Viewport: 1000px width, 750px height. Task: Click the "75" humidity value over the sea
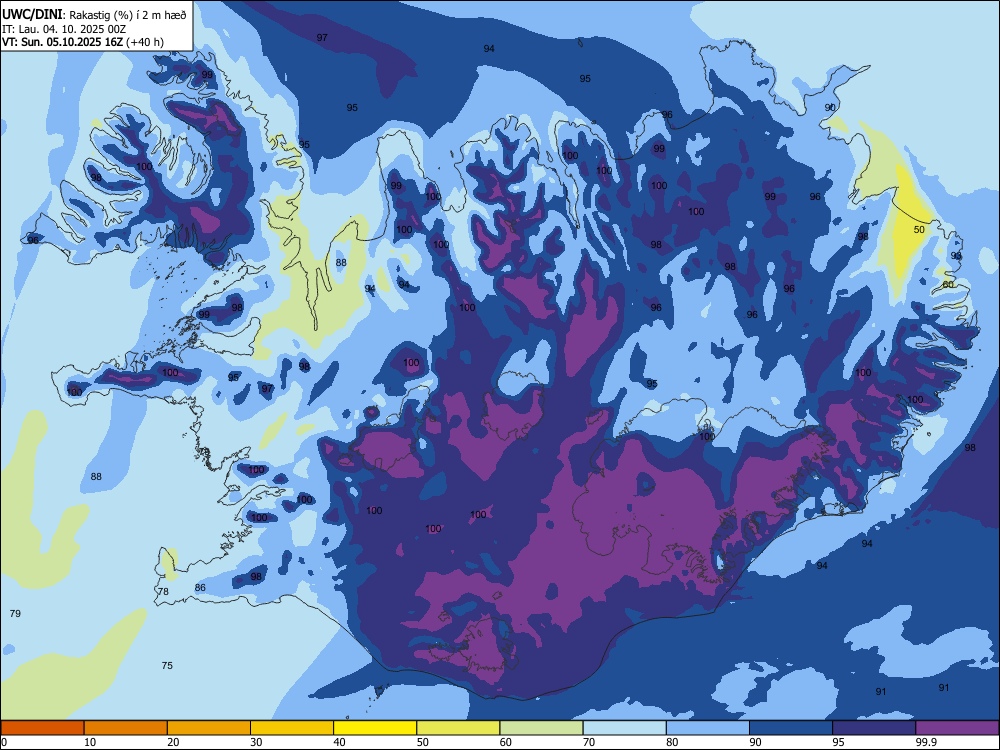[x=167, y=665]
